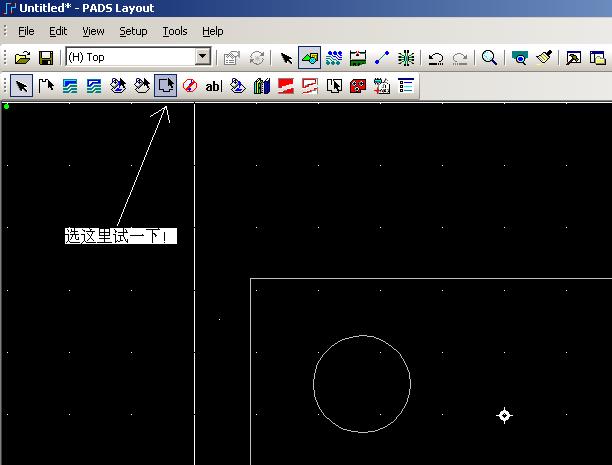This screenshot has width=612, height=465.
Task: Select the Copper Pour Cut Out tool
Action: (x=142, y=86)
